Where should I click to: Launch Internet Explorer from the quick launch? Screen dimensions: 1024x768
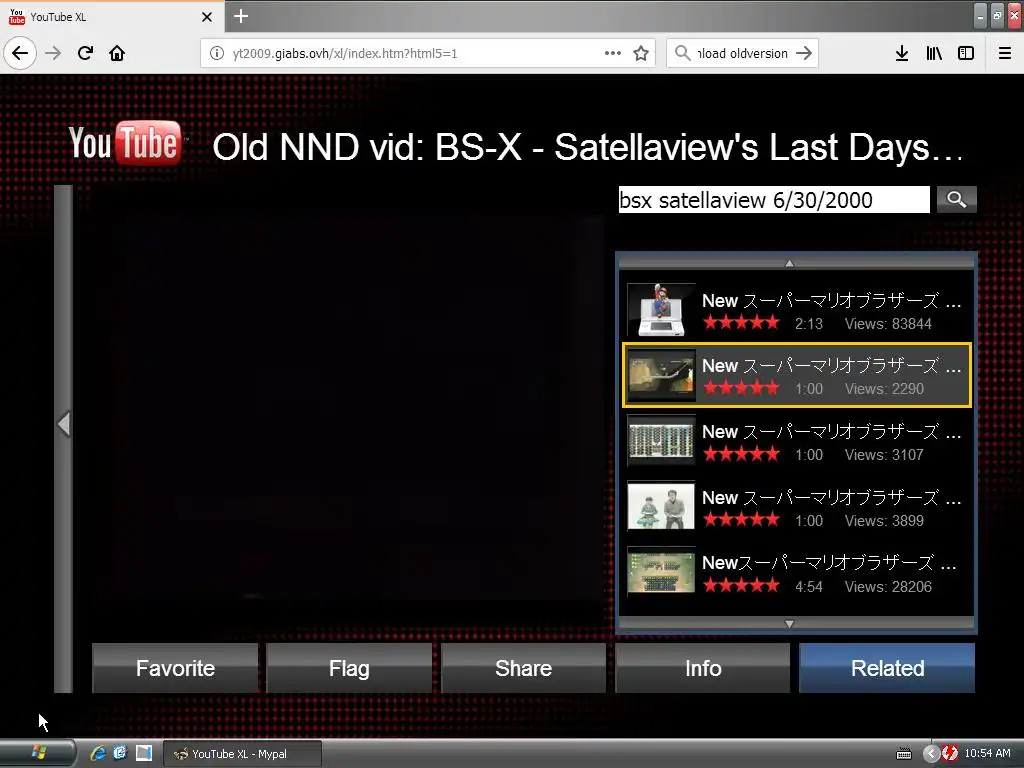pyautogui.click(x=98, y=754)
